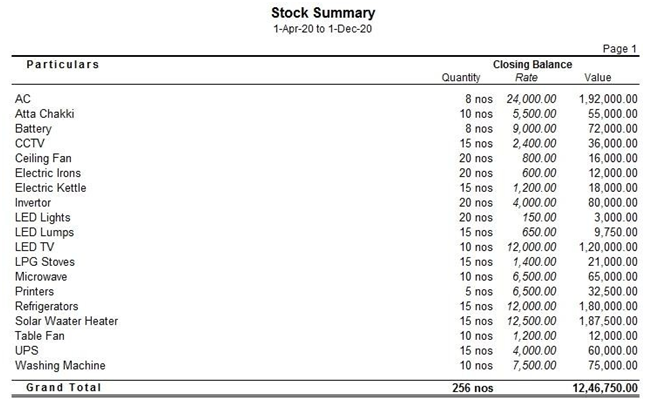Open the Atta Chakki stock item

pyautogui.click(x=44, y=114)
